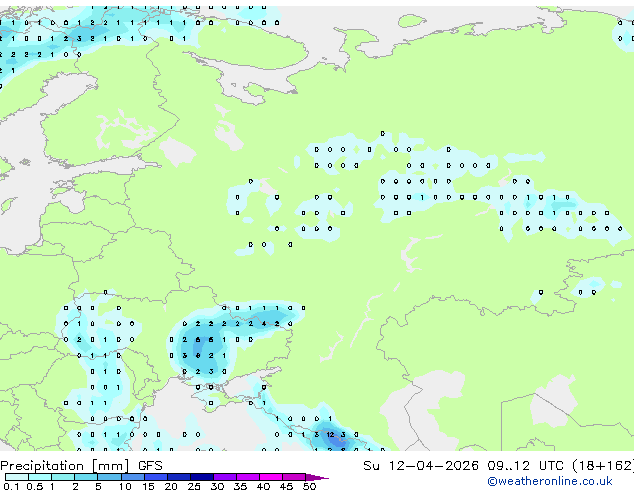Click the 'Precipitation [mm]' title text
This screenshot has height=490, width=634.
[65, 466]
